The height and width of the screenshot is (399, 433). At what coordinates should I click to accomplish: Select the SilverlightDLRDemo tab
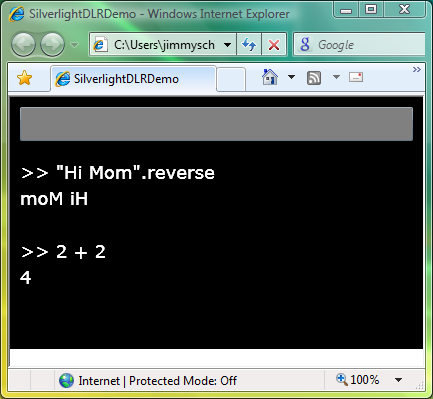(133, 79)
